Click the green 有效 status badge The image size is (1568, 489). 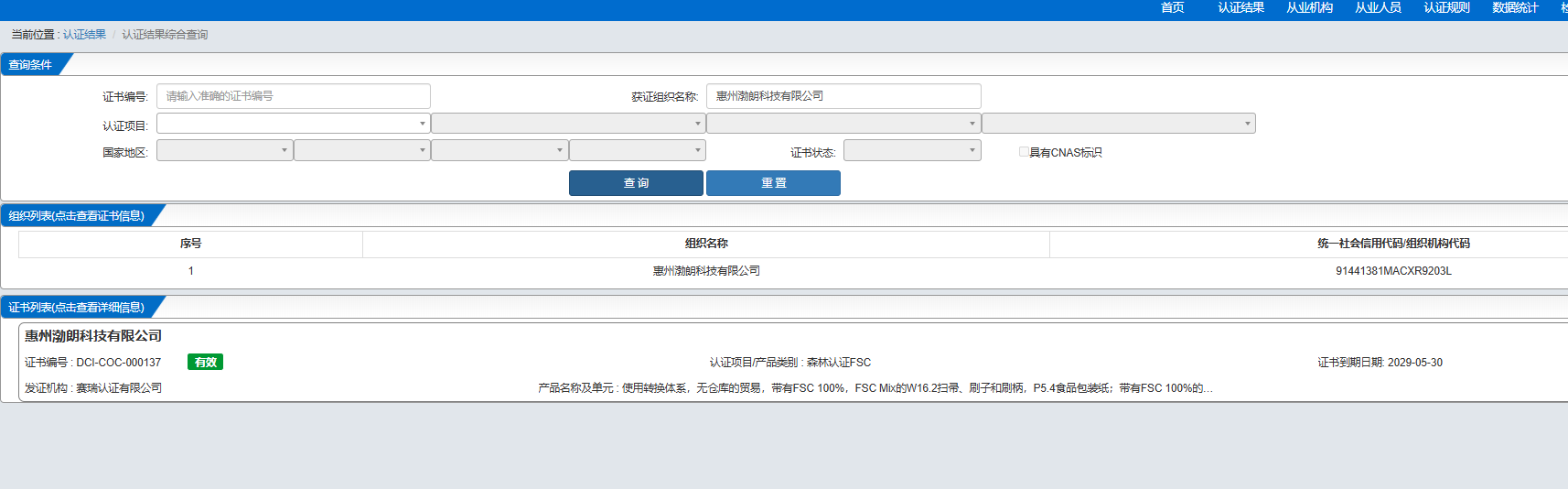[205, 362]
